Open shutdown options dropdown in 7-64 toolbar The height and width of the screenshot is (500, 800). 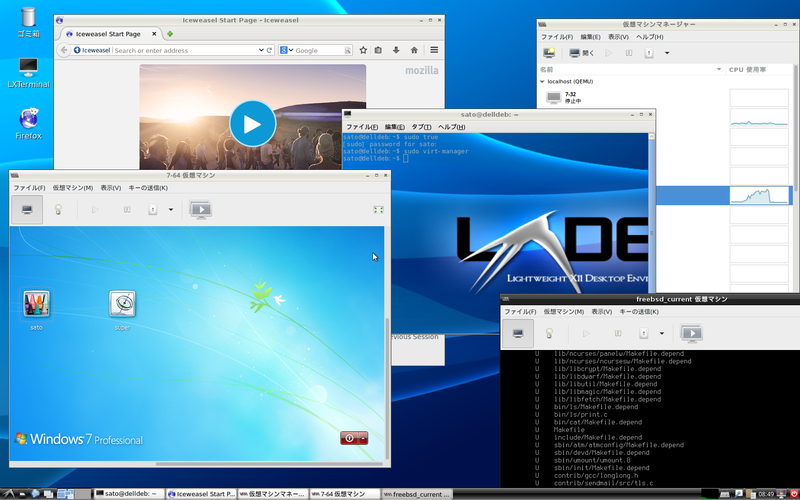pyautogui.click(x=170, y=210)
